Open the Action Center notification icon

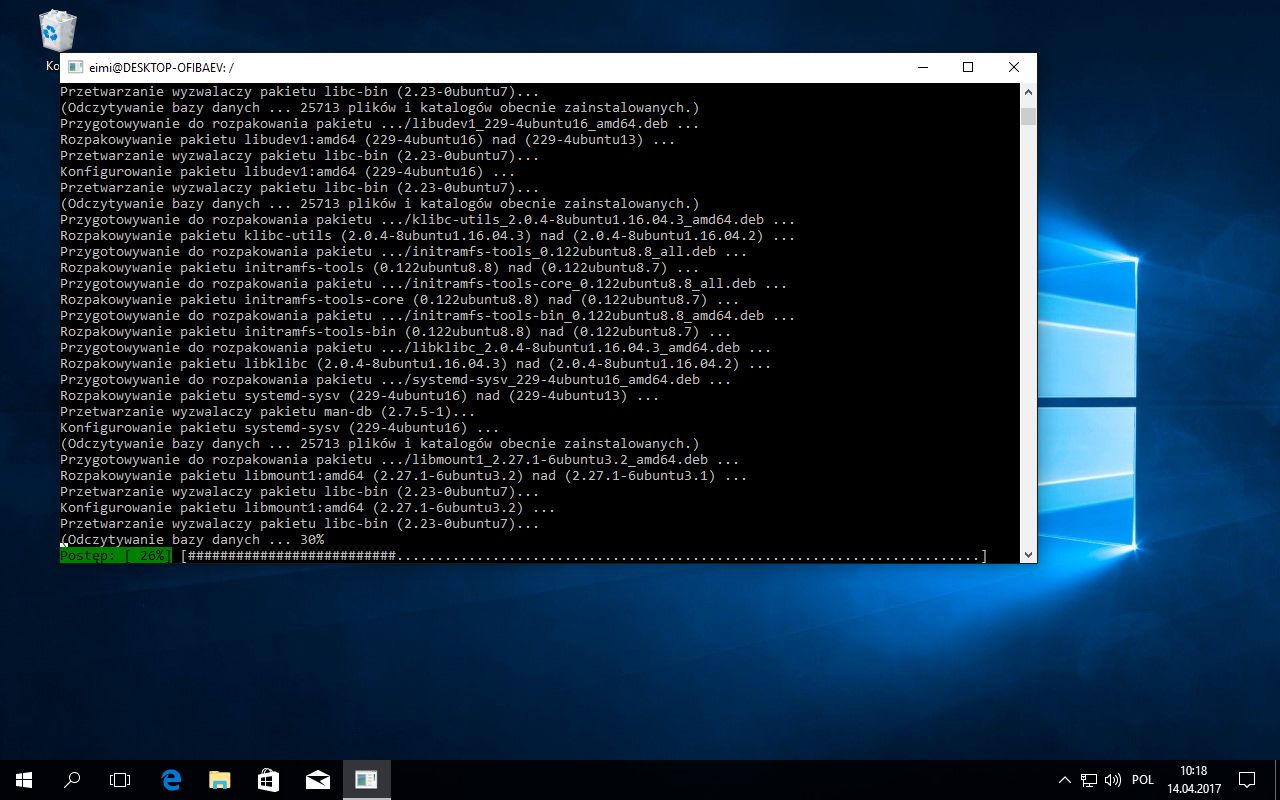coord(1246,779)
